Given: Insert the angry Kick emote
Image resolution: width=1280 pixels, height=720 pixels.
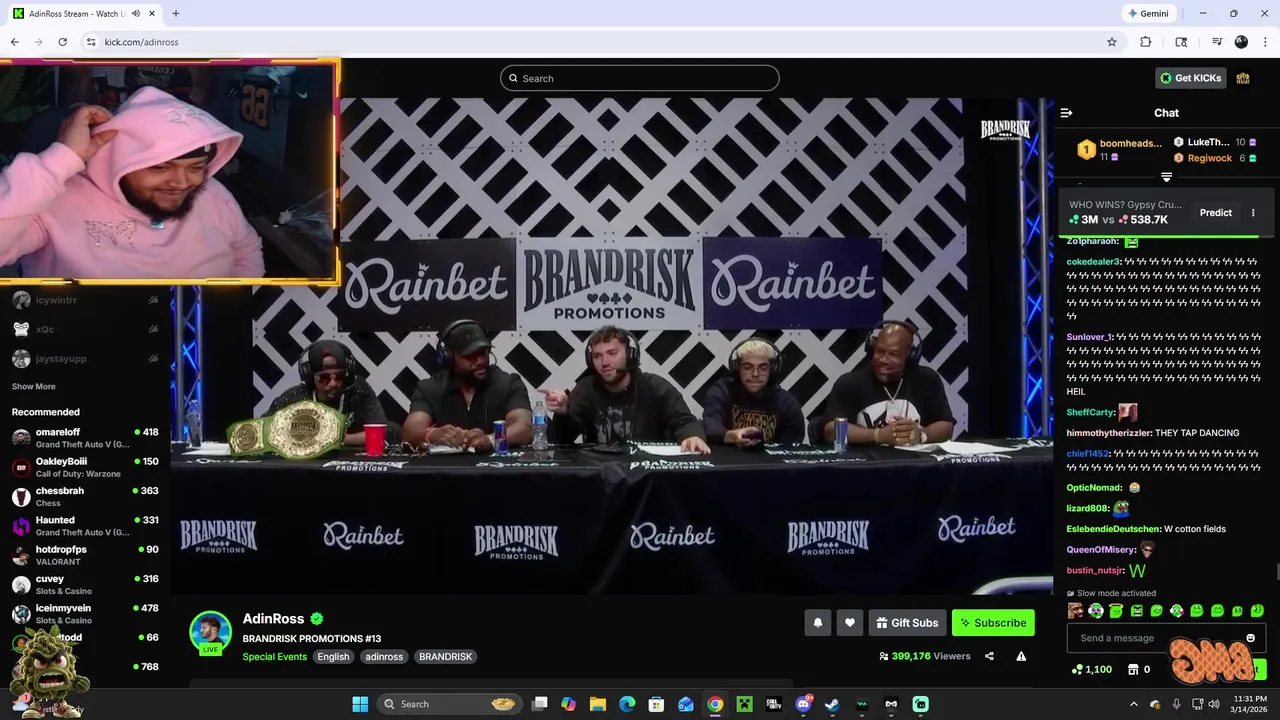Looking at the screenshot, I should pos(1136,611).
